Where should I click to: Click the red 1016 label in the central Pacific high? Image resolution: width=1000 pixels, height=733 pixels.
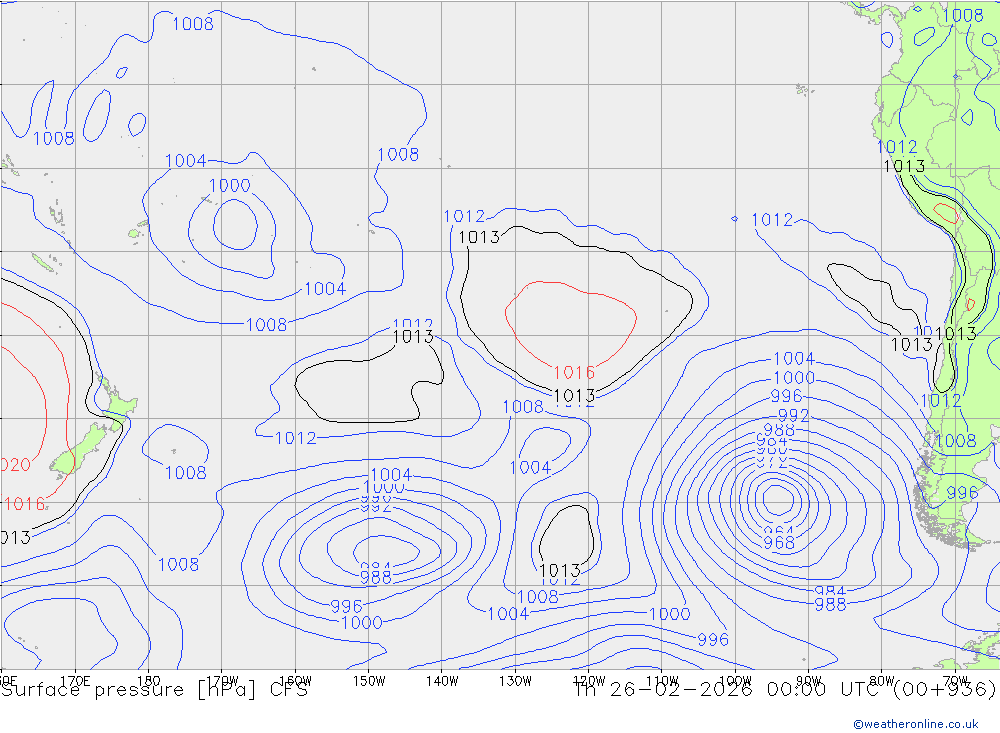574,372
